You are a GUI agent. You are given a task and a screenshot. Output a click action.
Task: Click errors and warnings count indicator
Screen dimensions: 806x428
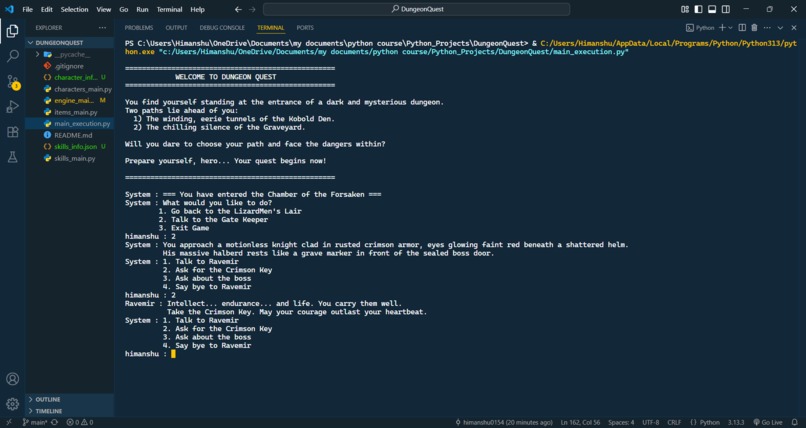(80, 422)
